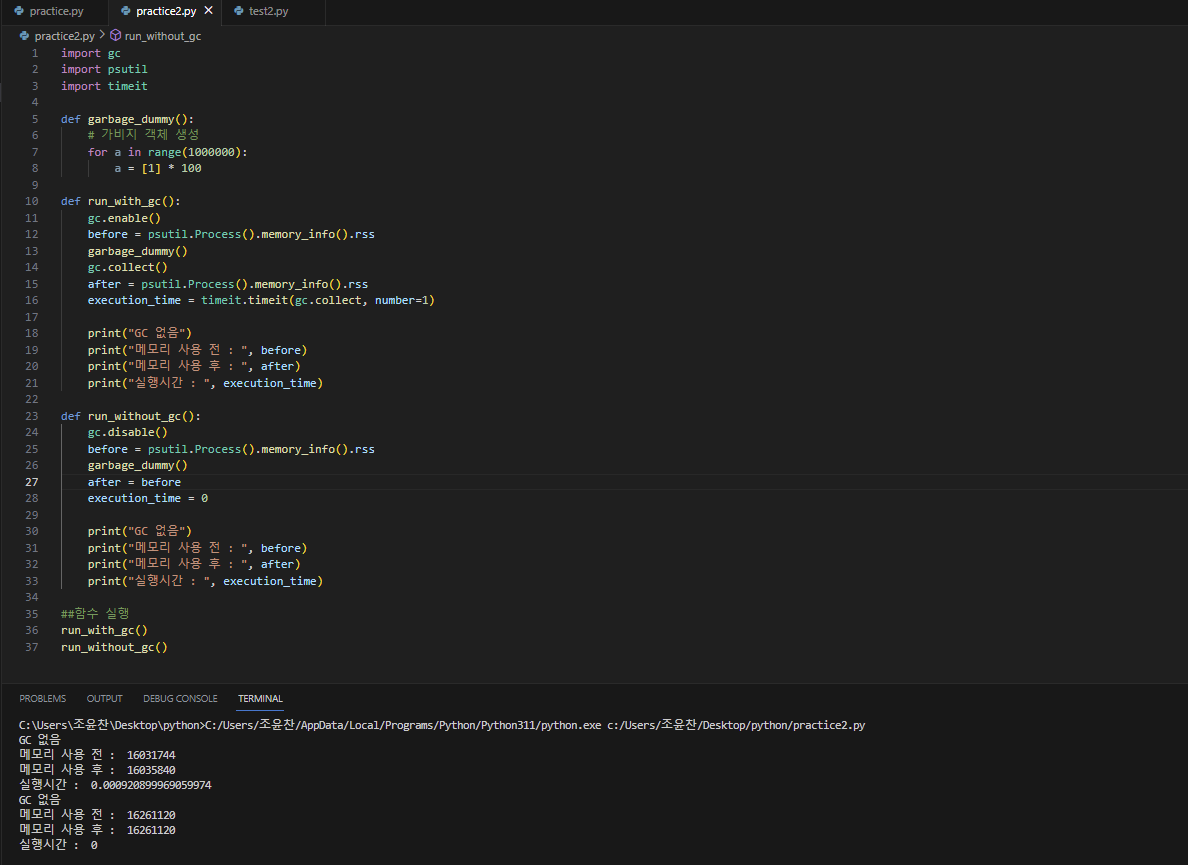
Task: Click line number 27 in the gutter
Action: coord(32,482)
